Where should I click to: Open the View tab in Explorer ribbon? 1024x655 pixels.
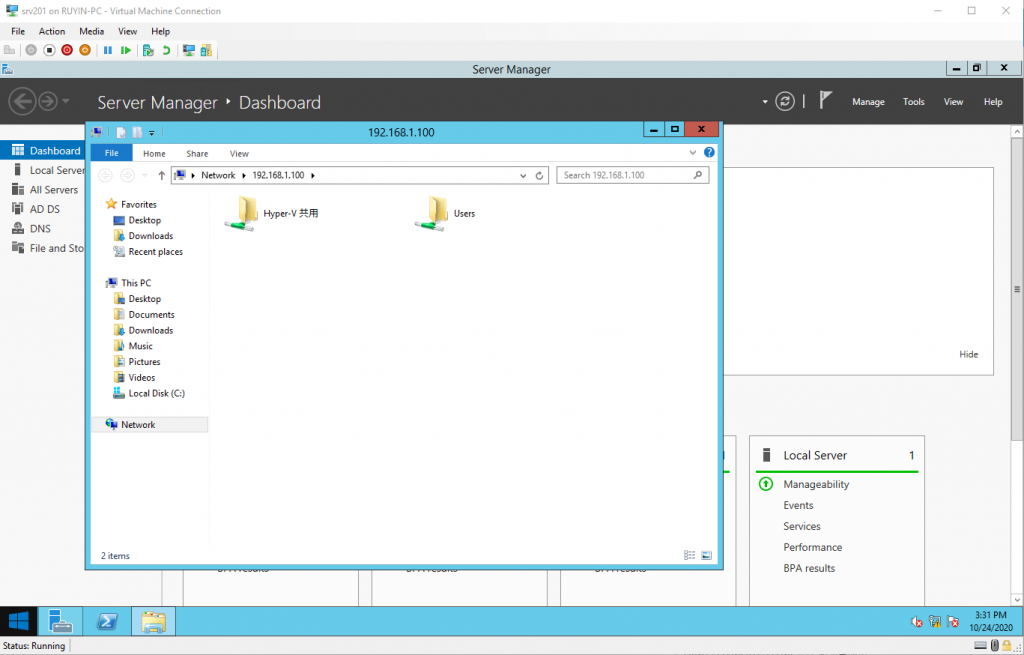pos(239,153)
